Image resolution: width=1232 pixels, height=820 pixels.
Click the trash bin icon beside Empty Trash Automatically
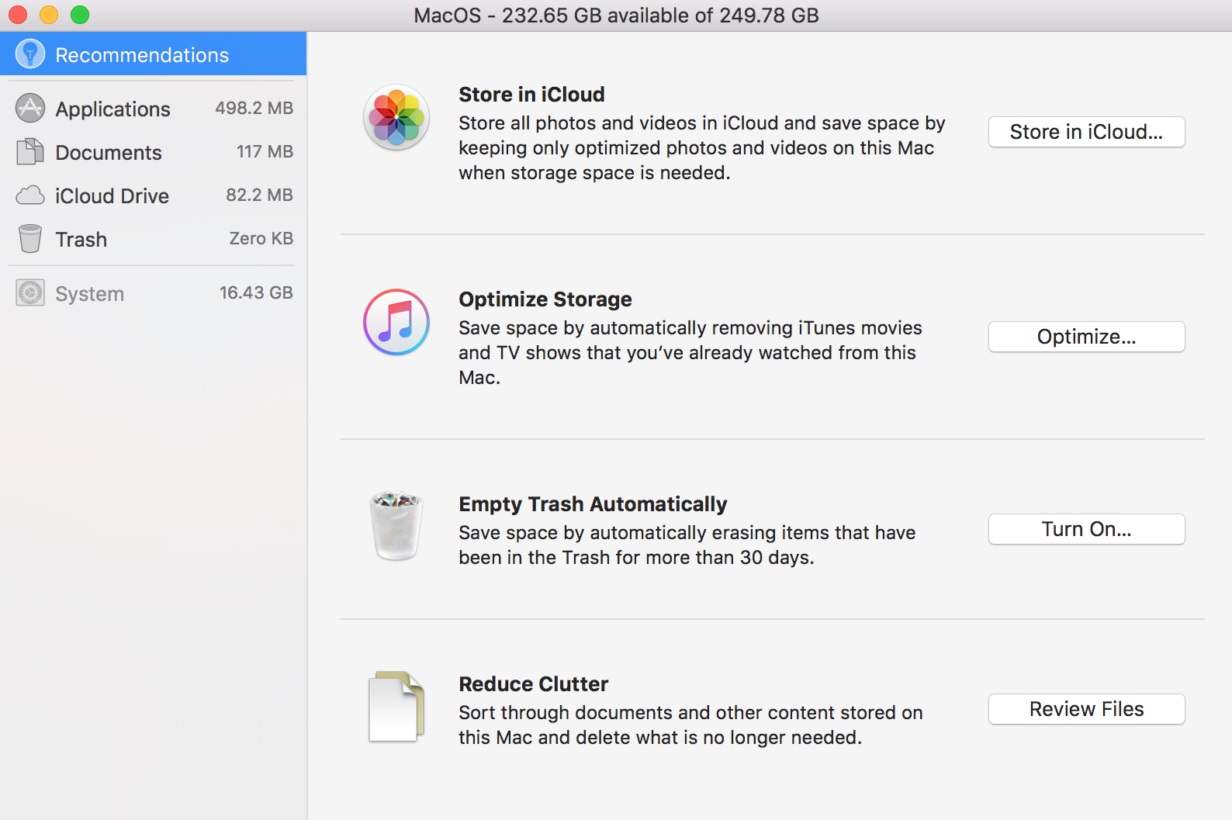tap(397, 525)
